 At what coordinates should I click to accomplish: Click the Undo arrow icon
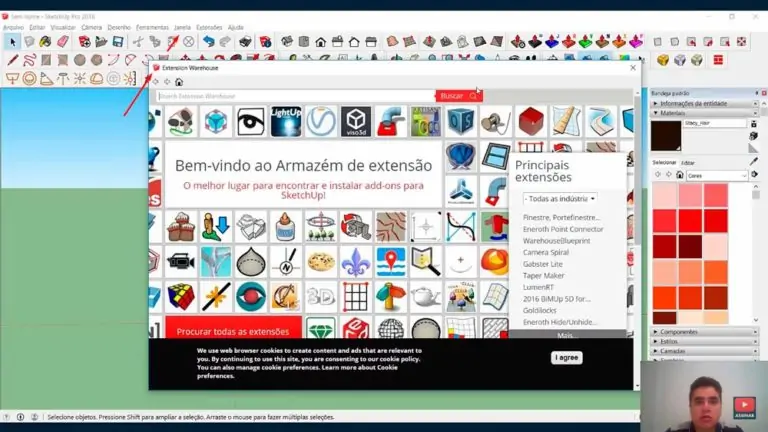tap(208, 42)
